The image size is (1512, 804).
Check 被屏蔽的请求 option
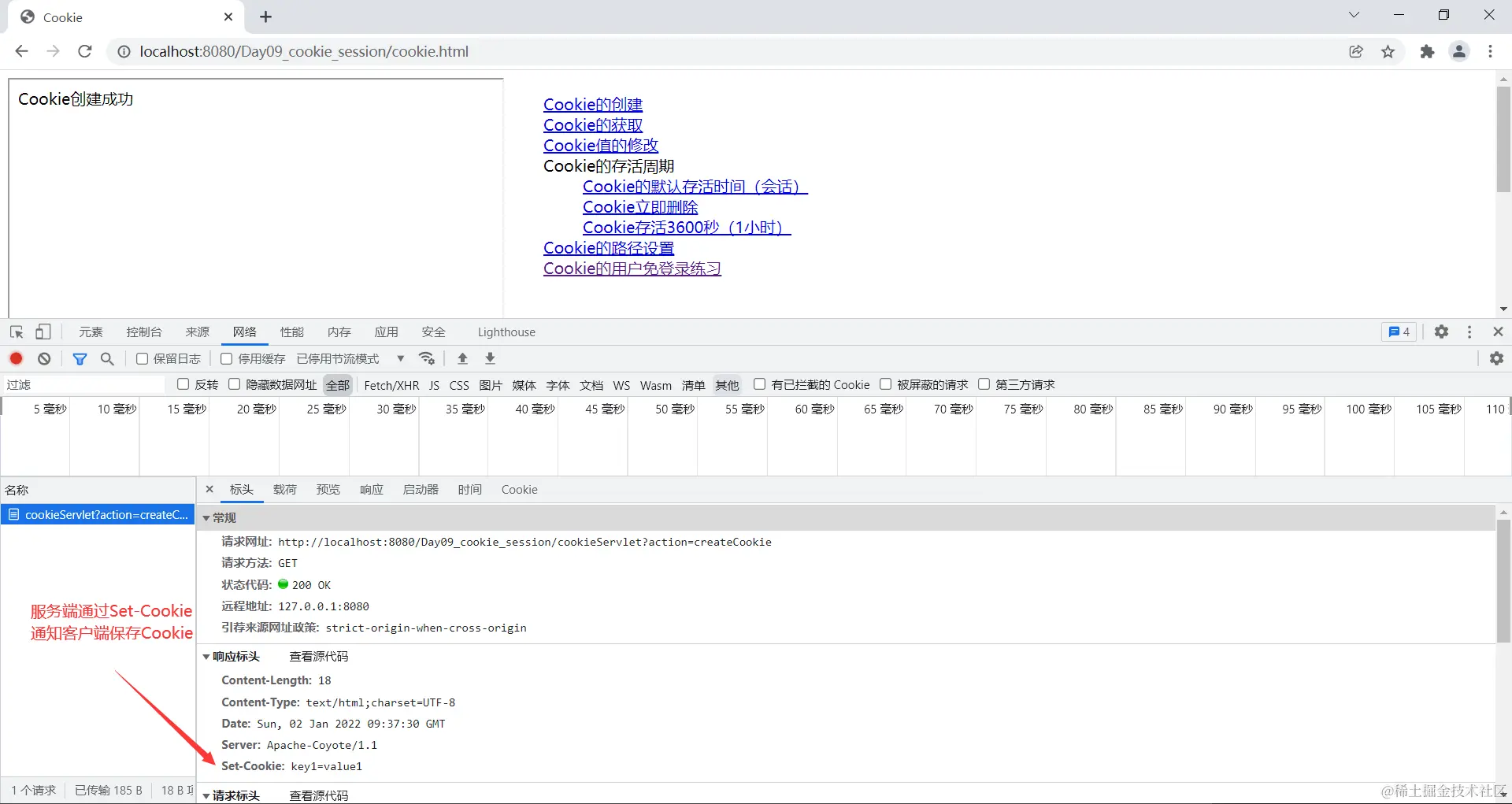pyautogui.click(x=885, y=384)
